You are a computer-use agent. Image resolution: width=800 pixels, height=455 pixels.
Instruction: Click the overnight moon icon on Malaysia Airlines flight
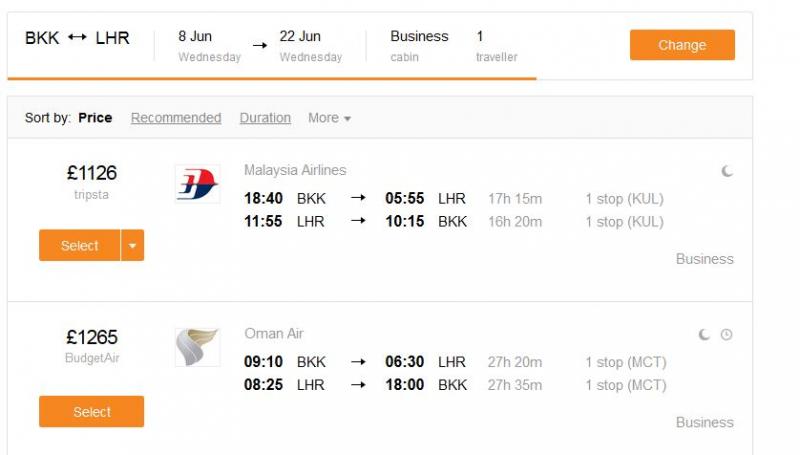727,171
